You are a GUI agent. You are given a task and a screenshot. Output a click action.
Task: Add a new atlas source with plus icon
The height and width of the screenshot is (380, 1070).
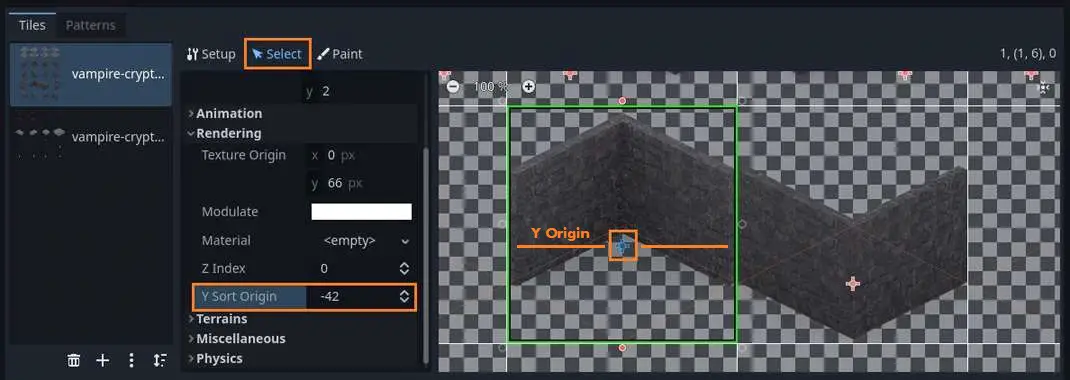click(102, 360)
